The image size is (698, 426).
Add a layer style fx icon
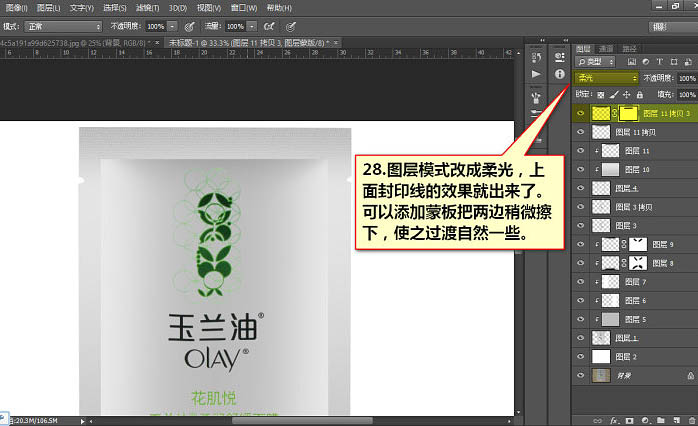pos(614,420)
